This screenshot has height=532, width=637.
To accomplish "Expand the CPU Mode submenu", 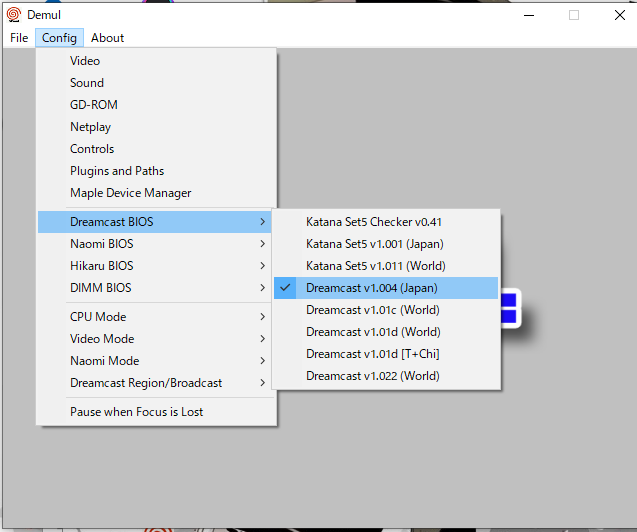I will click(154, 317).
